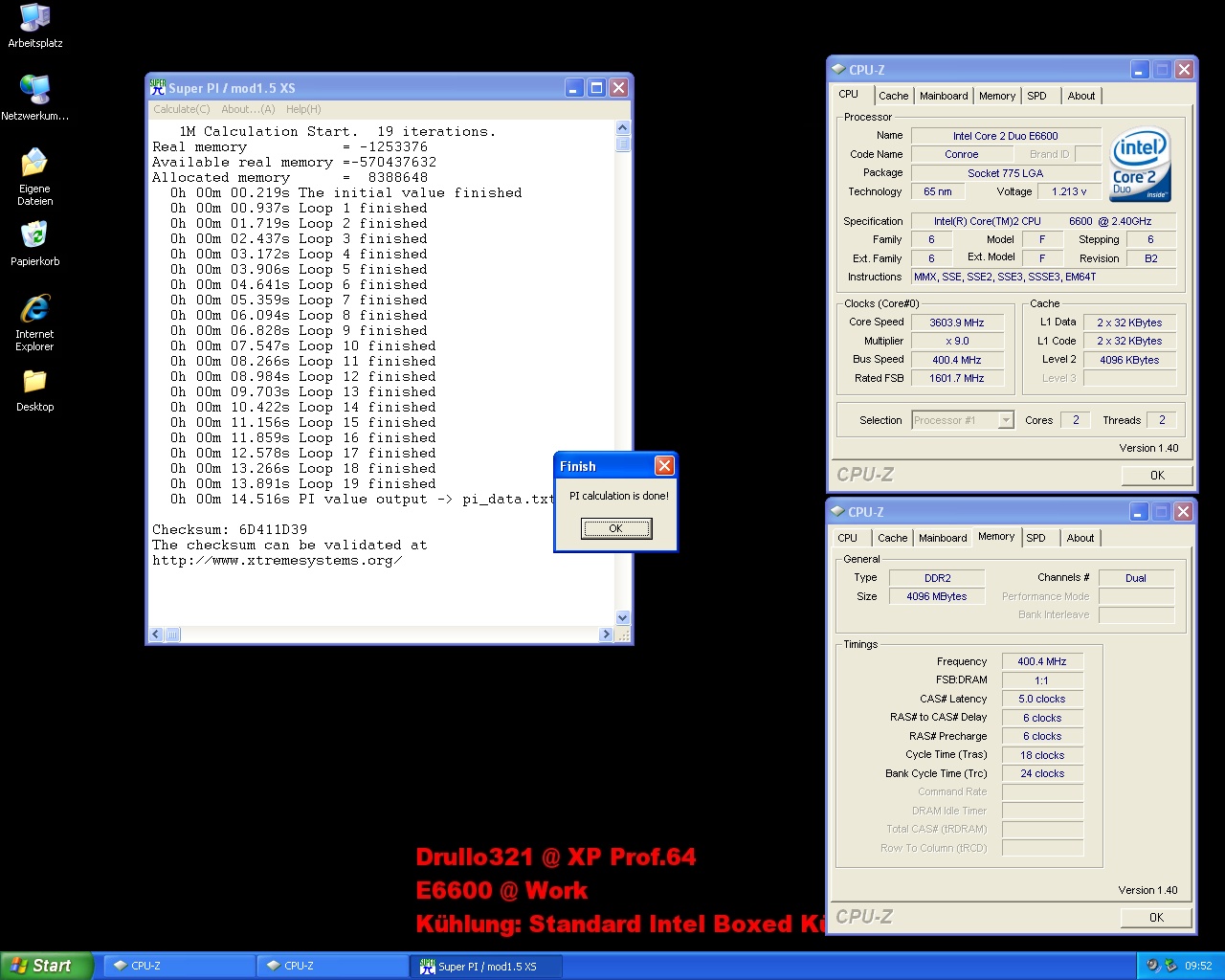
Task: Switch to Mainboard tab in bottom CPU-Z window
Action: [x=943, y=538]
